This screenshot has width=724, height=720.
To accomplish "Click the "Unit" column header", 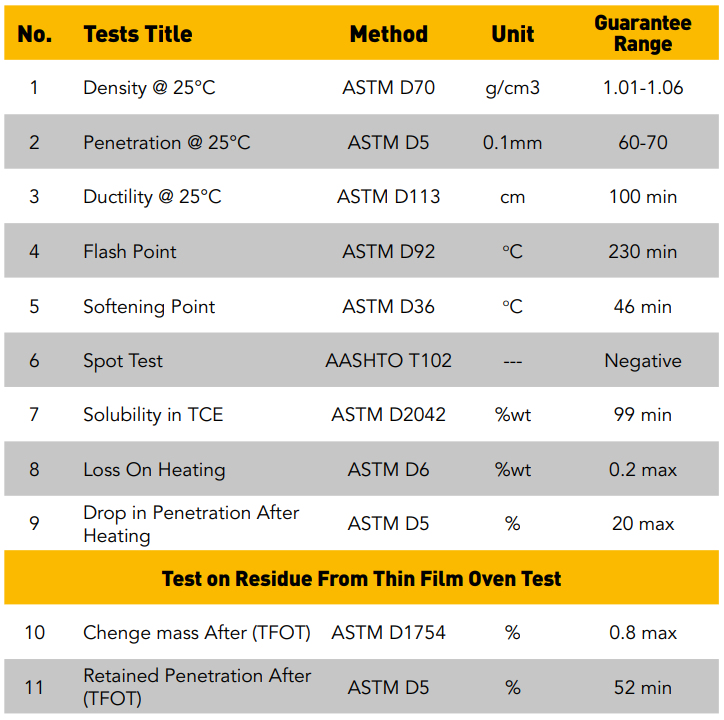I will pyautogui.click(x=512, y=34).
